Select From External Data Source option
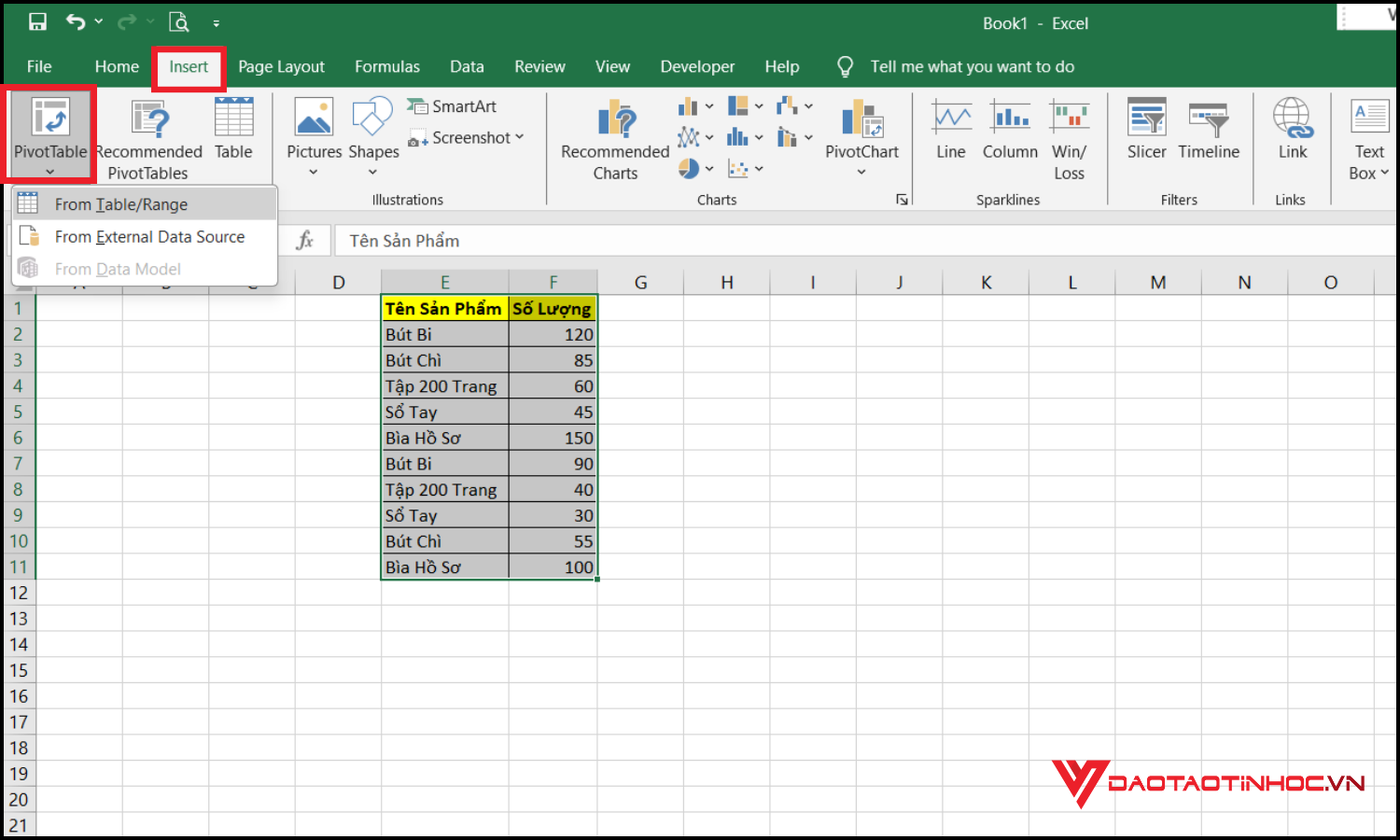 (149, 236)
